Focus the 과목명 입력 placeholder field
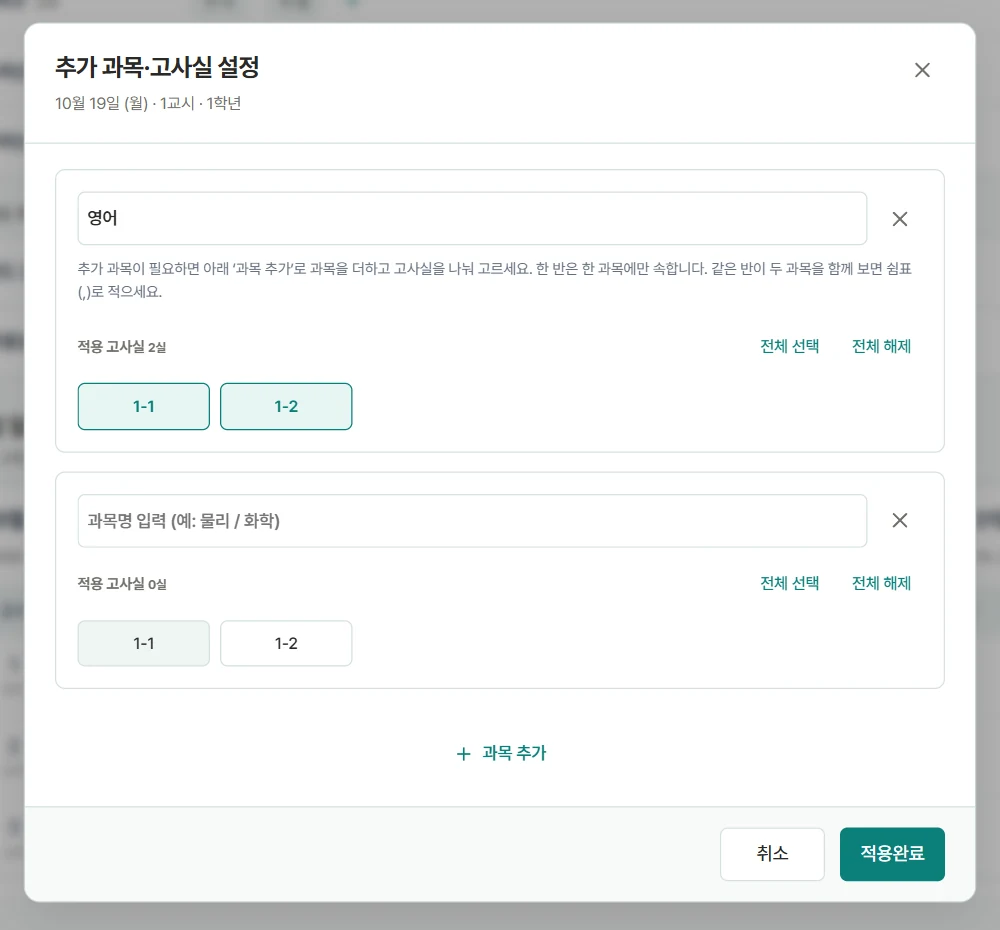The image size is (1000, 930). (472, 520)
